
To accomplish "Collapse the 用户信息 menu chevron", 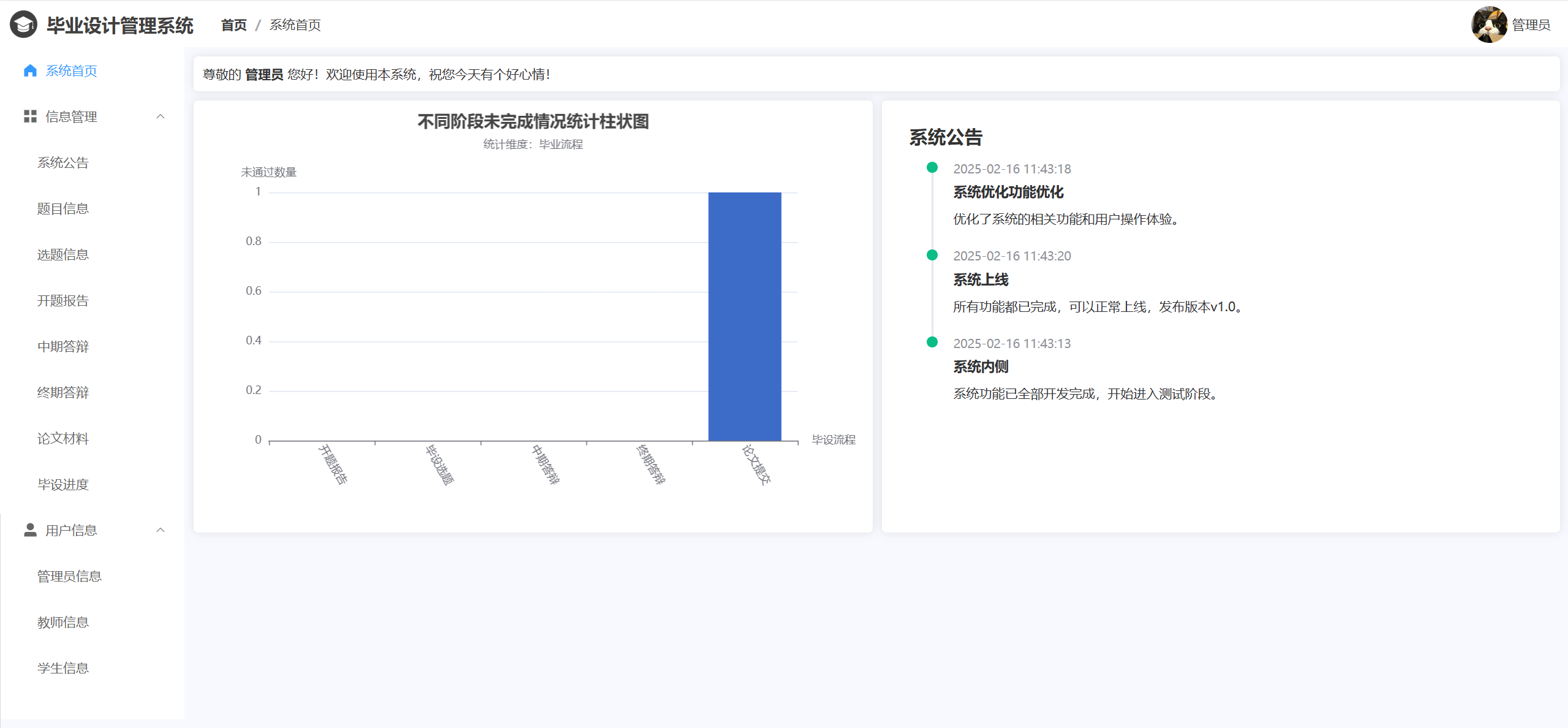I will (x=160, y=530).
